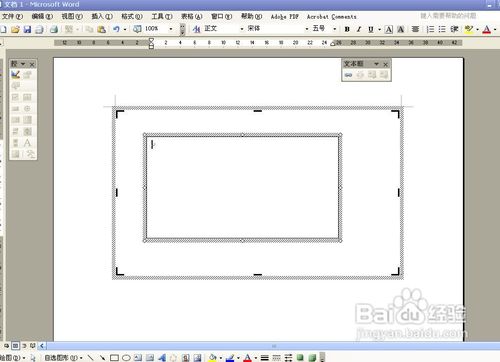This screenshot has width=500, height=362.
Task: Open the 工具 (Tools) menu
Action: (x=162, y=16)
